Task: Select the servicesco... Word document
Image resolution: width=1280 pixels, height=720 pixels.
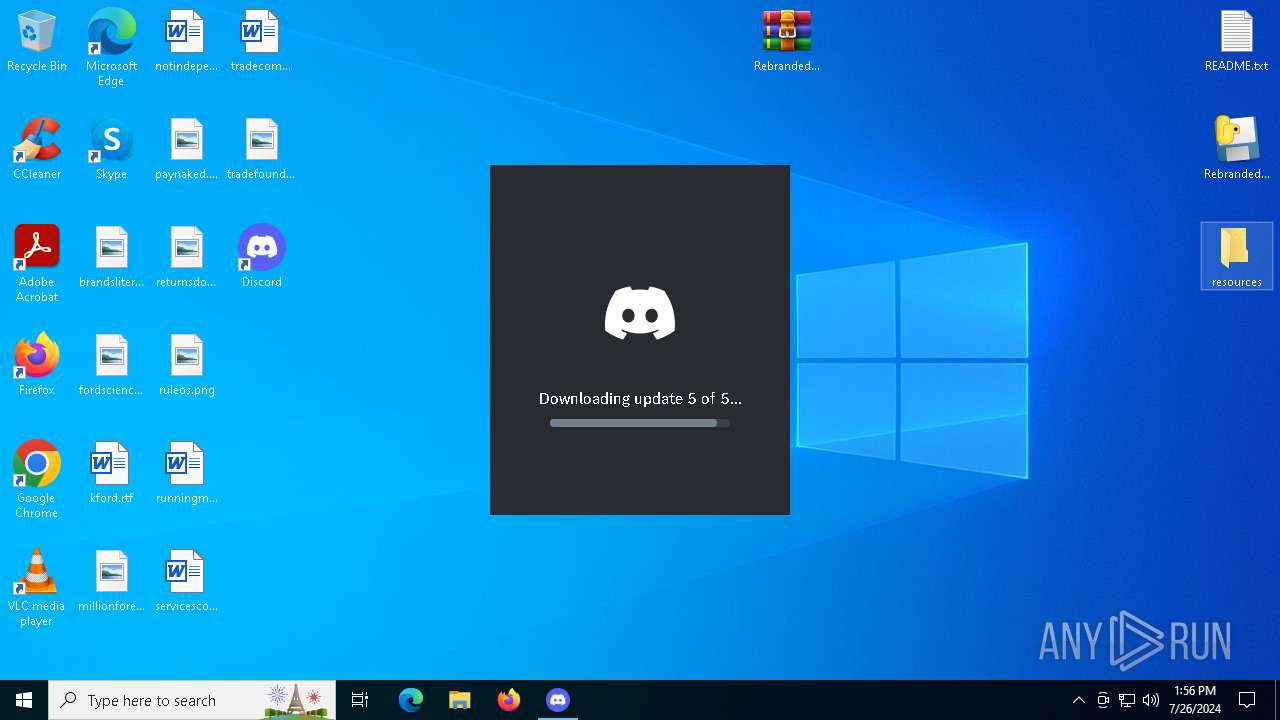Action: coord(186,581)
